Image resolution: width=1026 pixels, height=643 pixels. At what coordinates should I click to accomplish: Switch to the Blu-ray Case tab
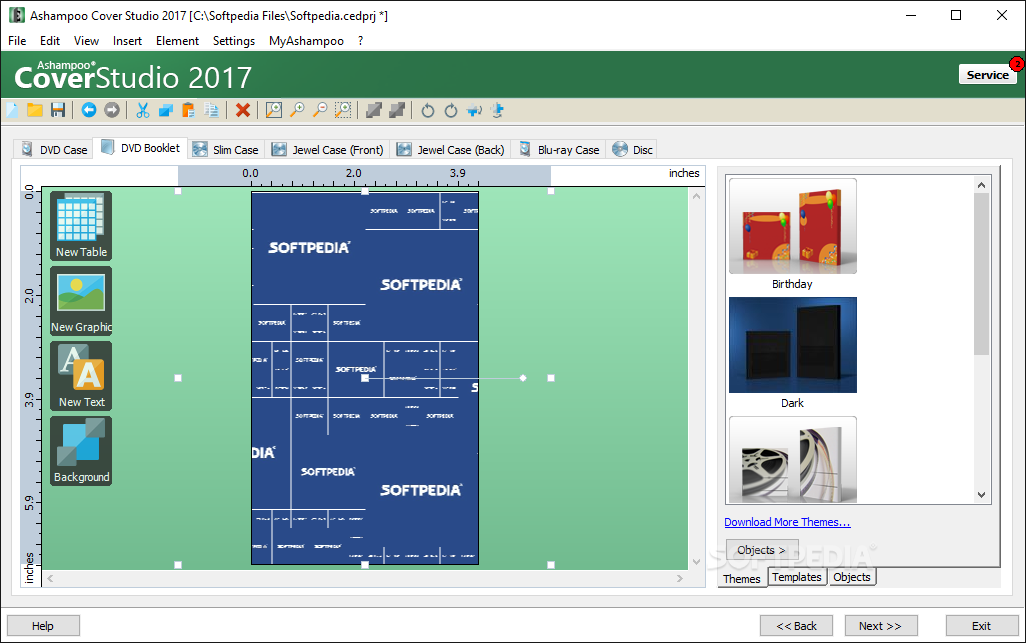click(559, 149)
